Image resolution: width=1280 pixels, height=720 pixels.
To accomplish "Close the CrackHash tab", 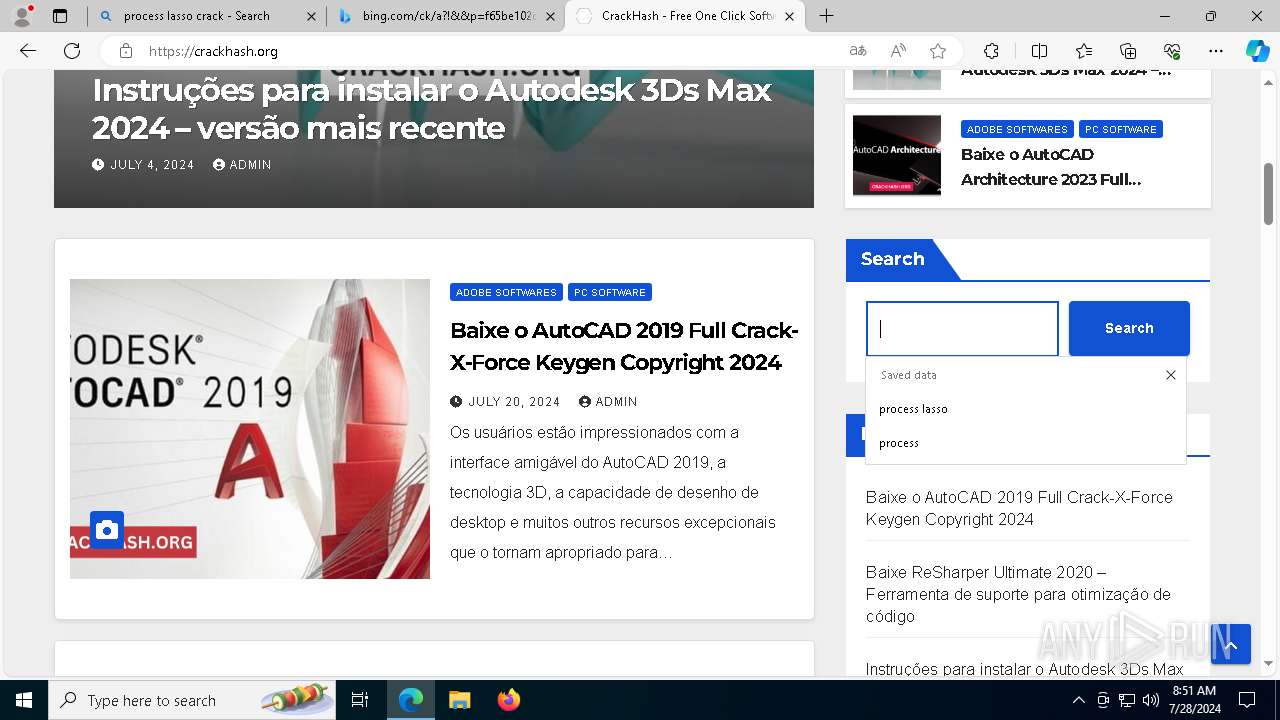I will 789,16.
